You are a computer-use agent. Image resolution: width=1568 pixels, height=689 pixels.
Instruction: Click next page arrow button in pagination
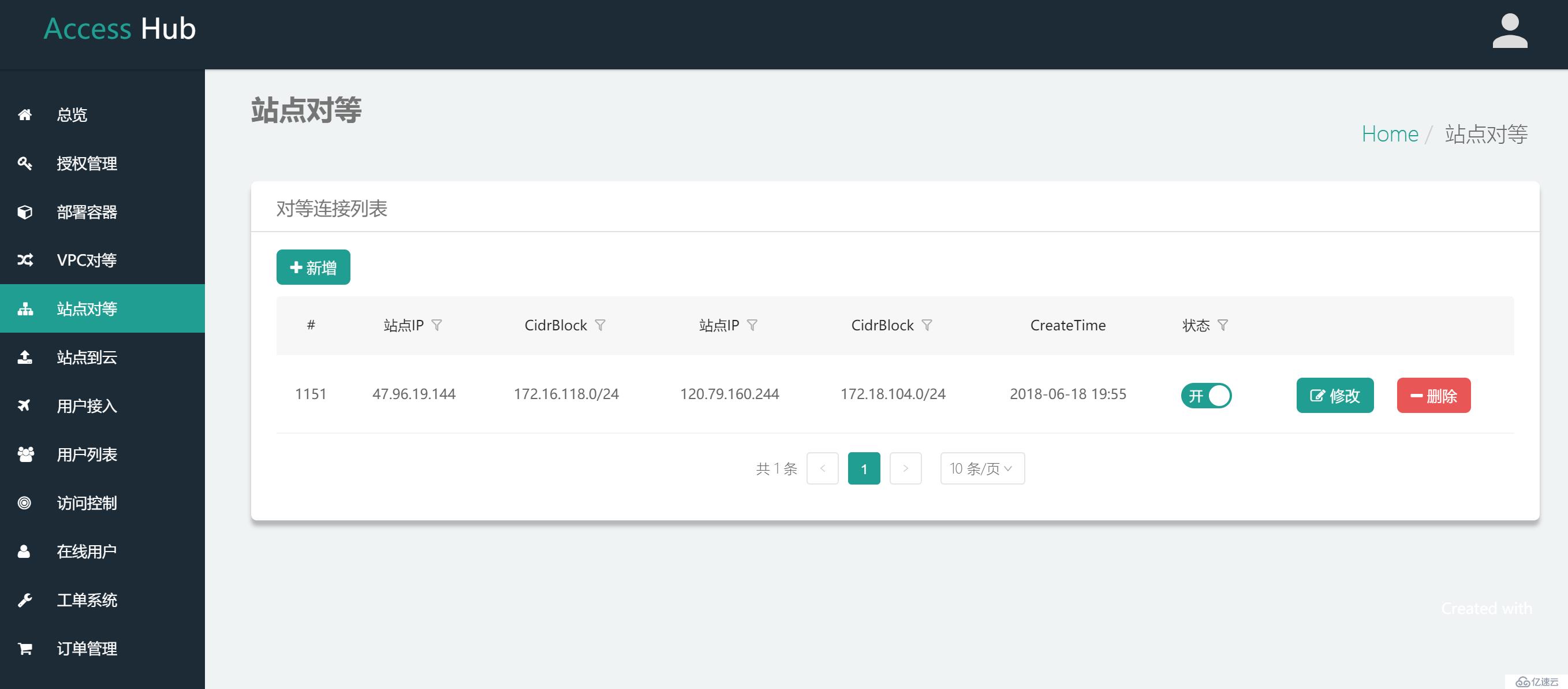coord(905,468)
